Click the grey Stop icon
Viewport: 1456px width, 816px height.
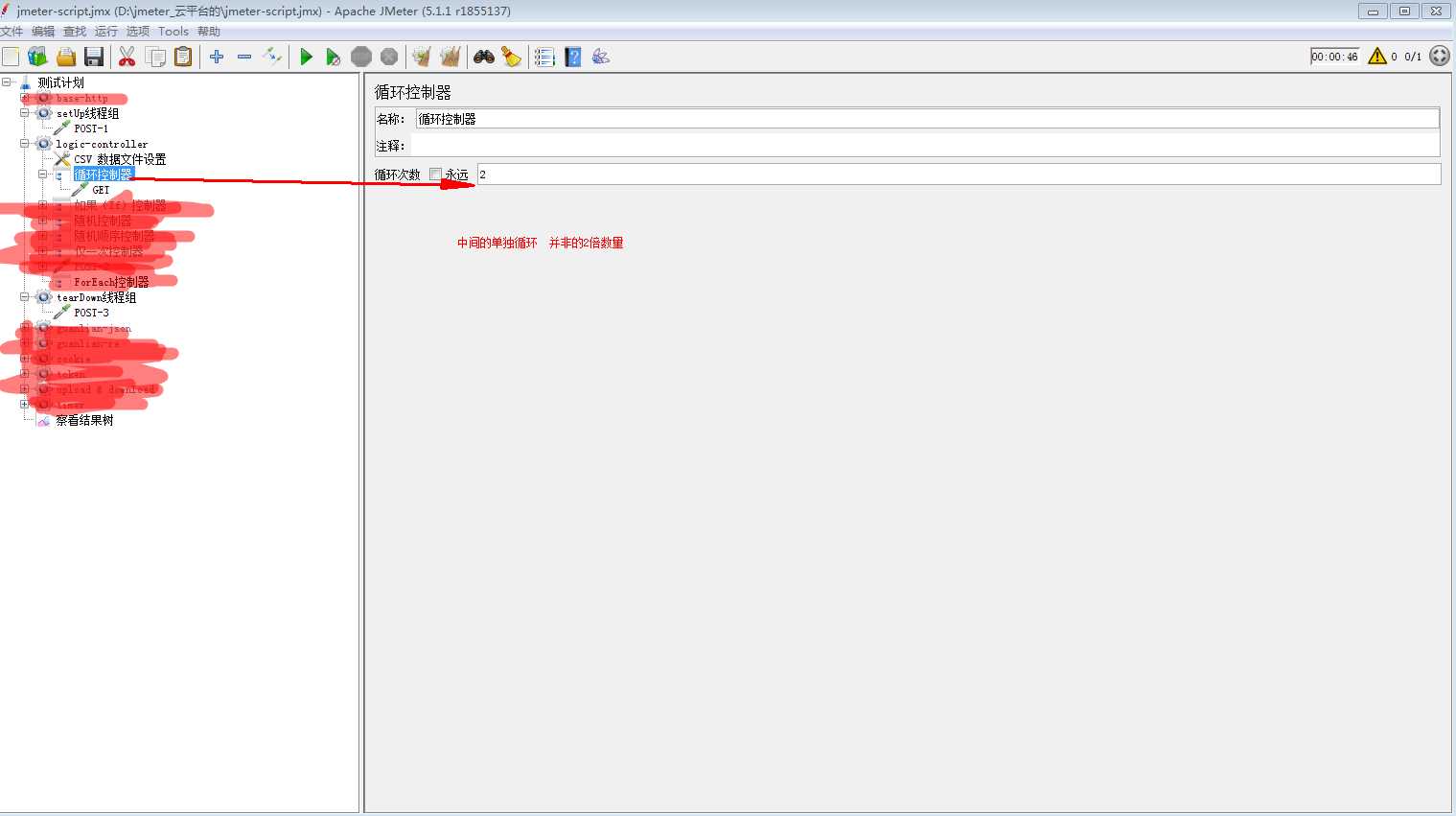point(361,57)
